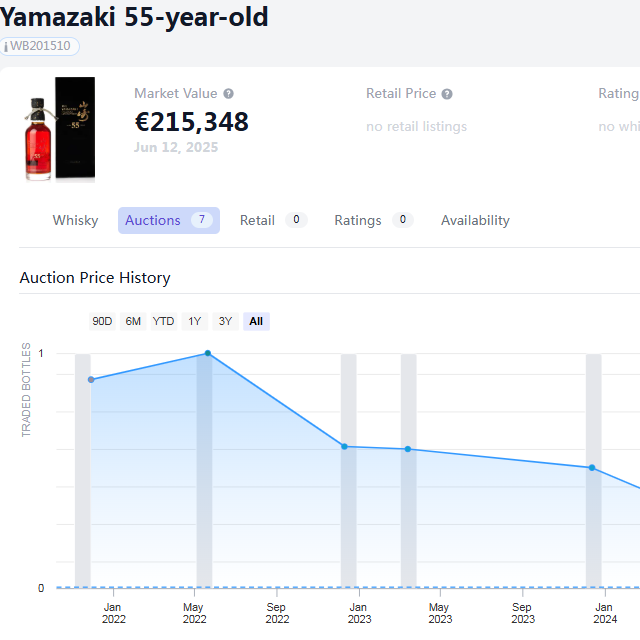The width and height of the screenshot is (640, 640).
Task: Click the Retail Price help icon
Action: click(x=447, y=94)
